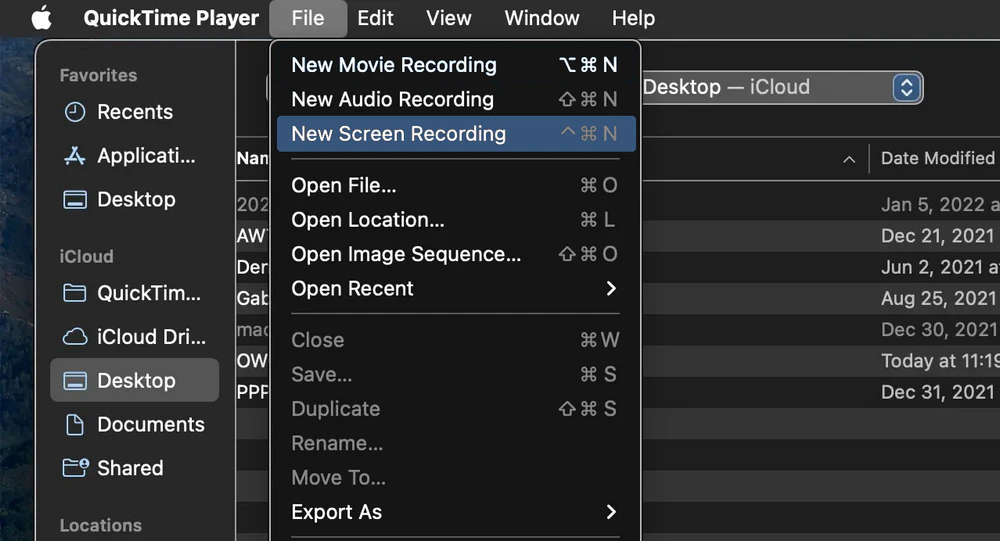Start a New Screen Recording

click(456, 133)
